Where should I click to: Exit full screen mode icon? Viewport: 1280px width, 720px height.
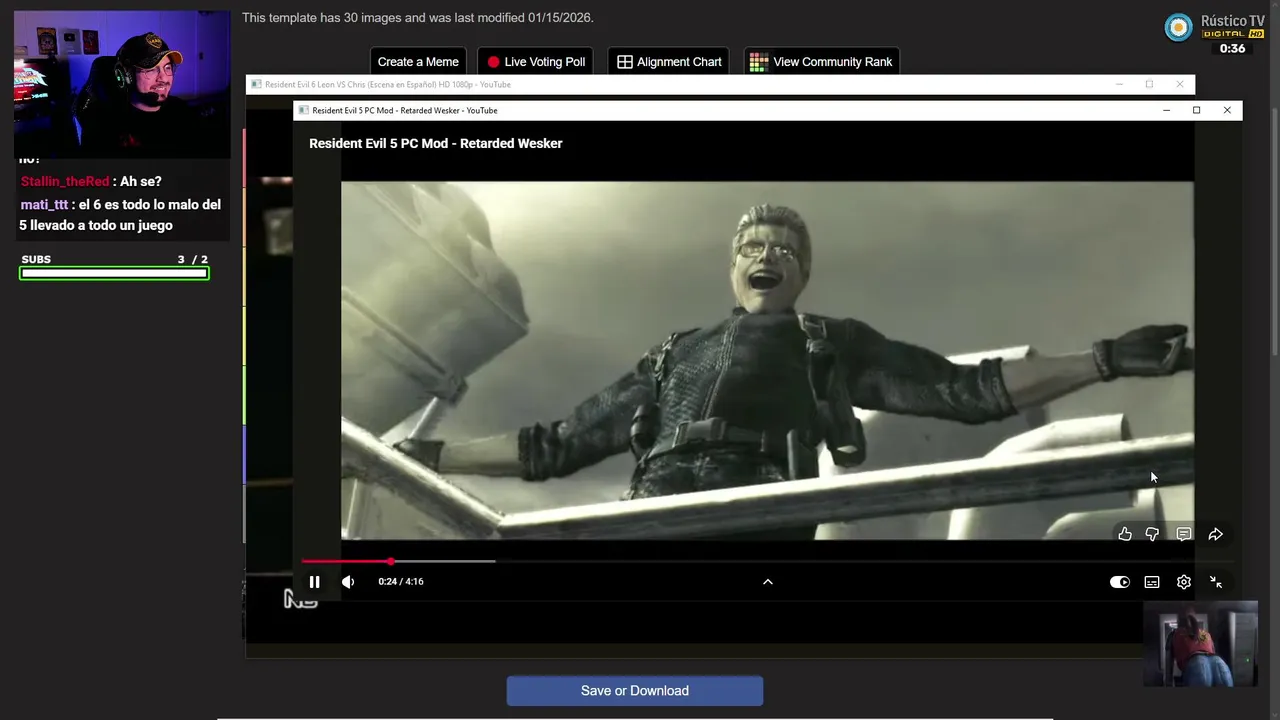[1216, 582]
